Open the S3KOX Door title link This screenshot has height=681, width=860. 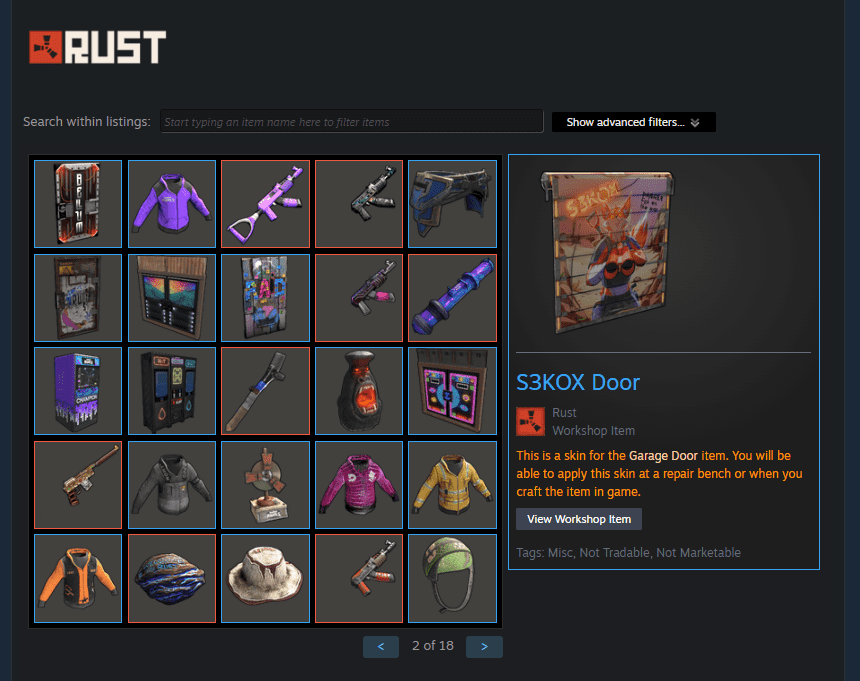point(578,382)
